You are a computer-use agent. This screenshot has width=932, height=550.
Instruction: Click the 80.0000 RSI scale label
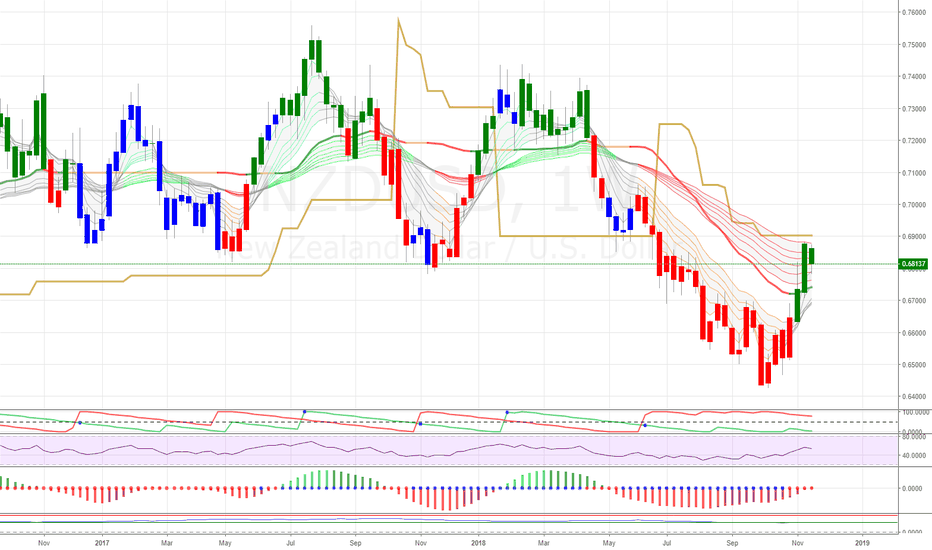915,437
